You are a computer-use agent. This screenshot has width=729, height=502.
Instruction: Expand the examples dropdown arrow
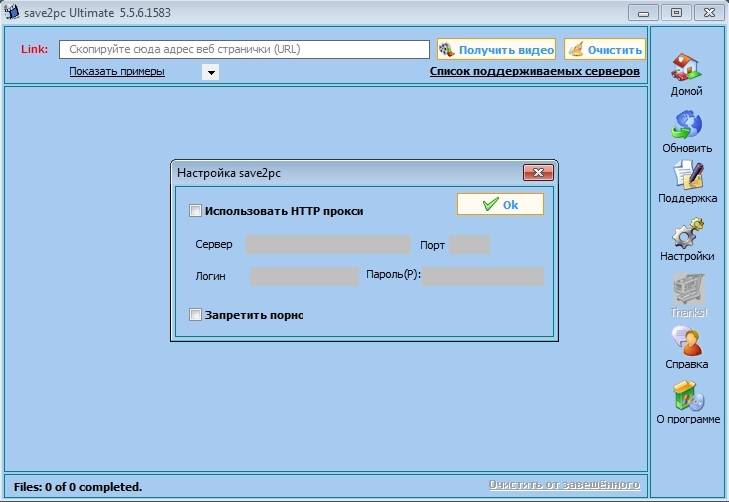click(x=211, y=72)
